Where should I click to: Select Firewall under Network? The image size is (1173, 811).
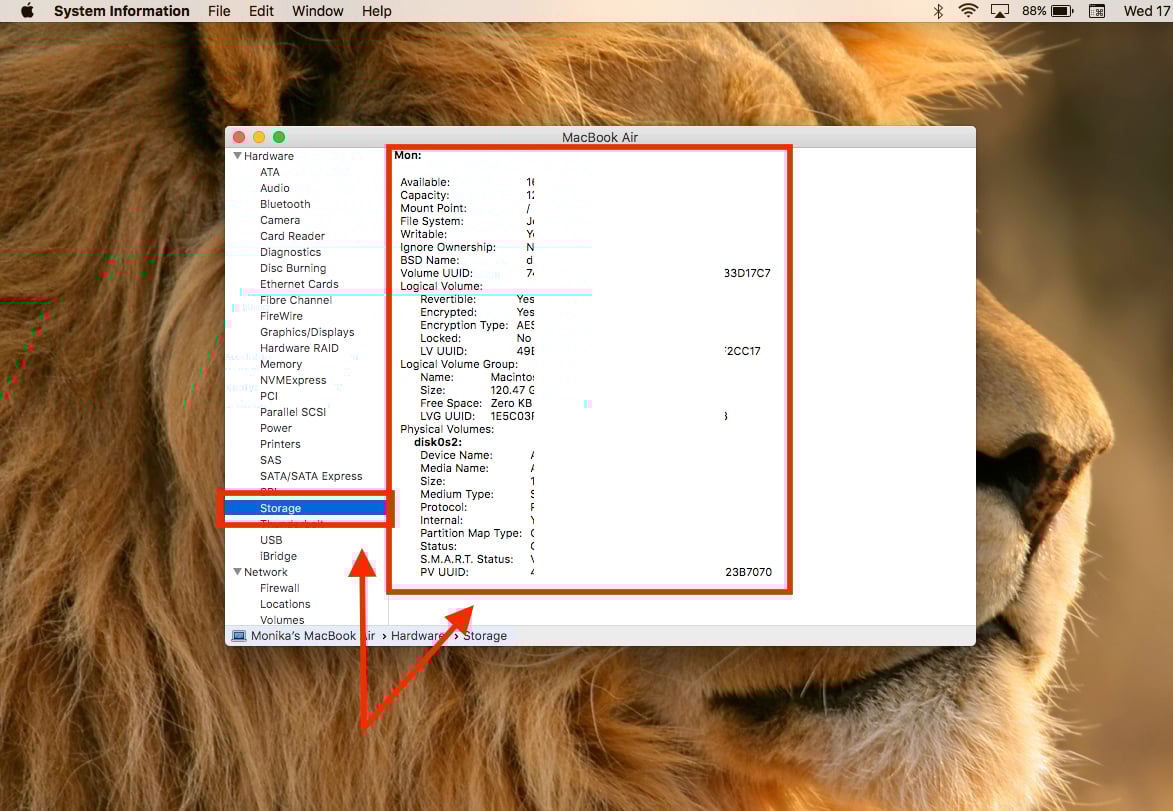pyautogui.click(x=280, y=588)
